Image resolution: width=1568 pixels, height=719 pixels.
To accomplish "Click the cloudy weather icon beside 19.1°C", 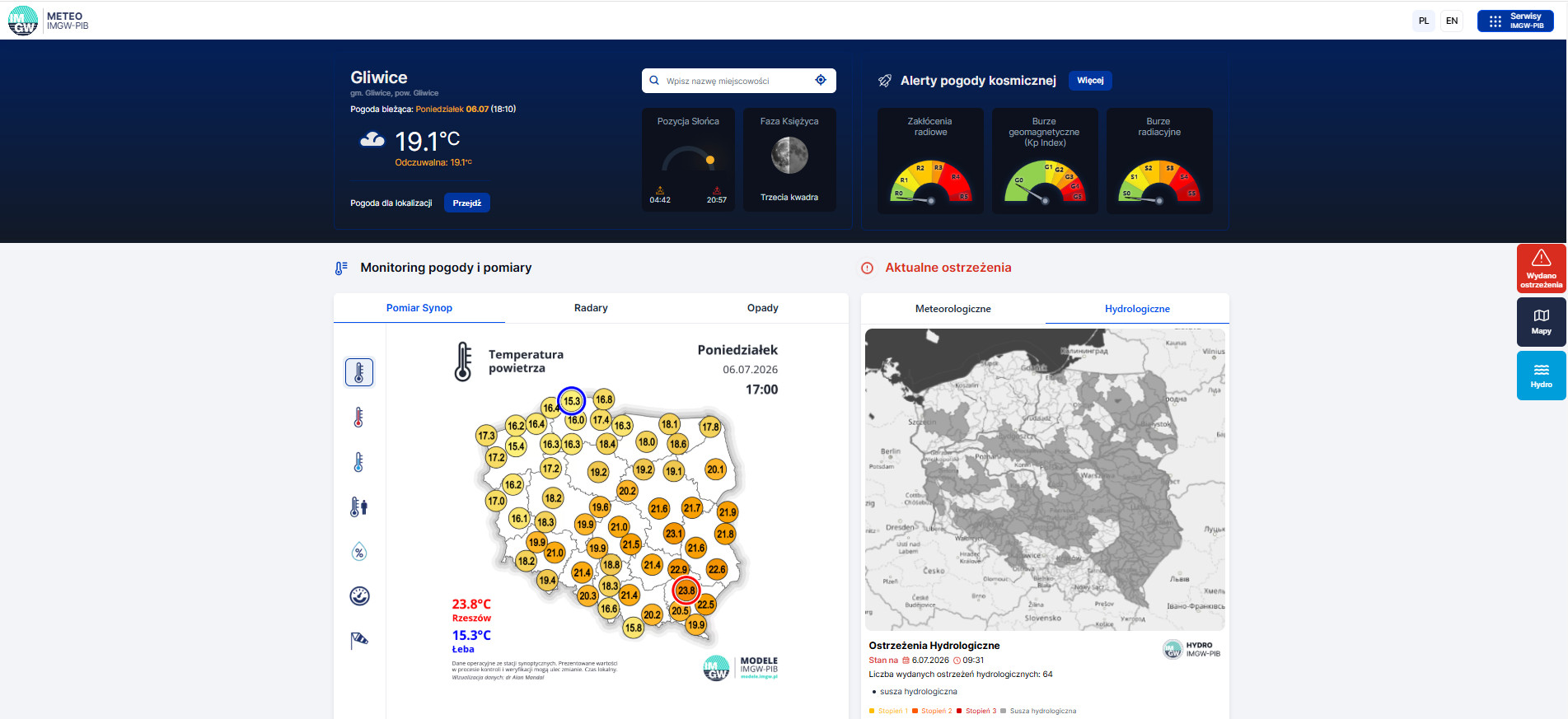I will coord(372,140).
